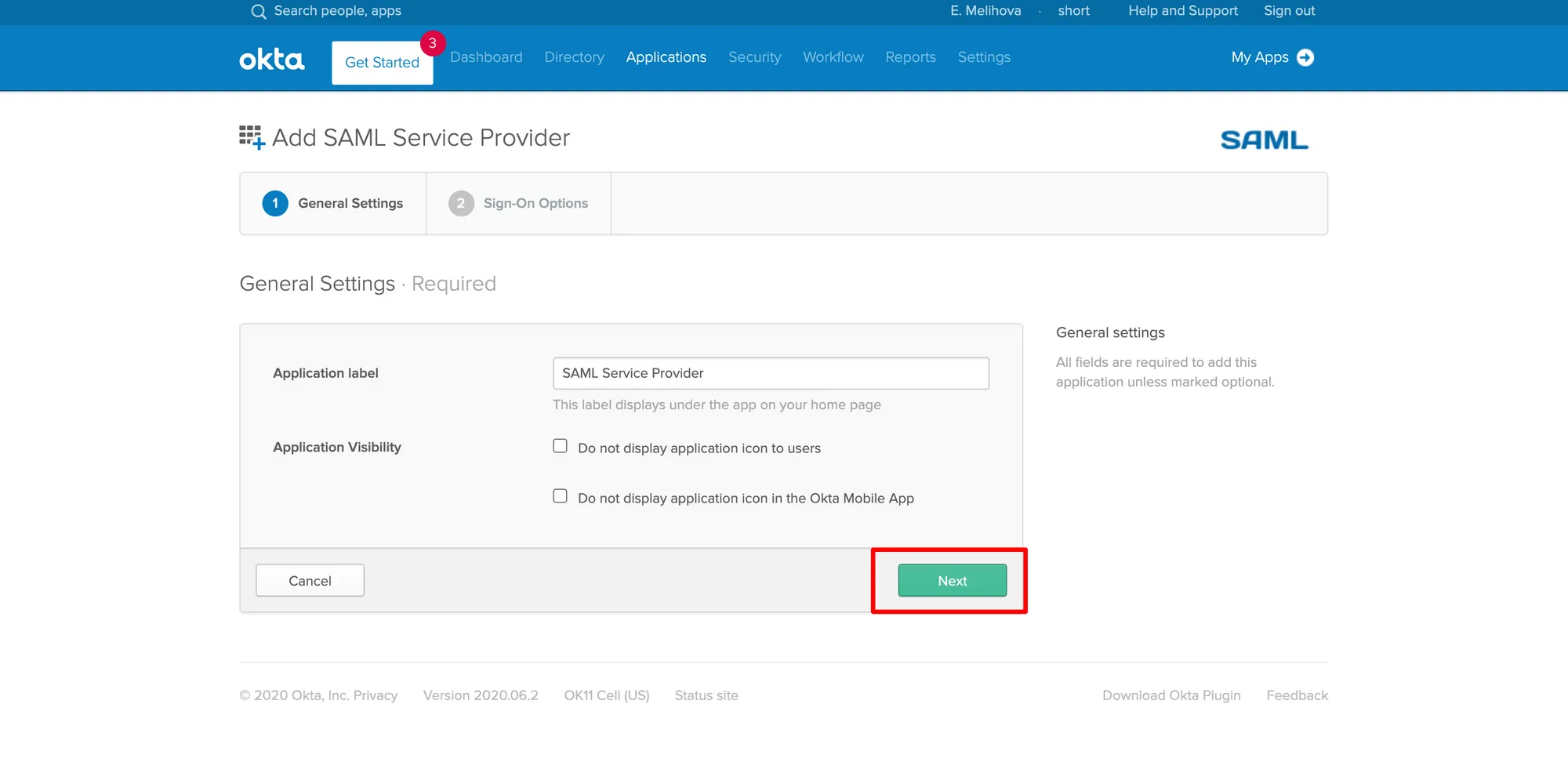Select the Sign-On Options step tab

[518, 204]
